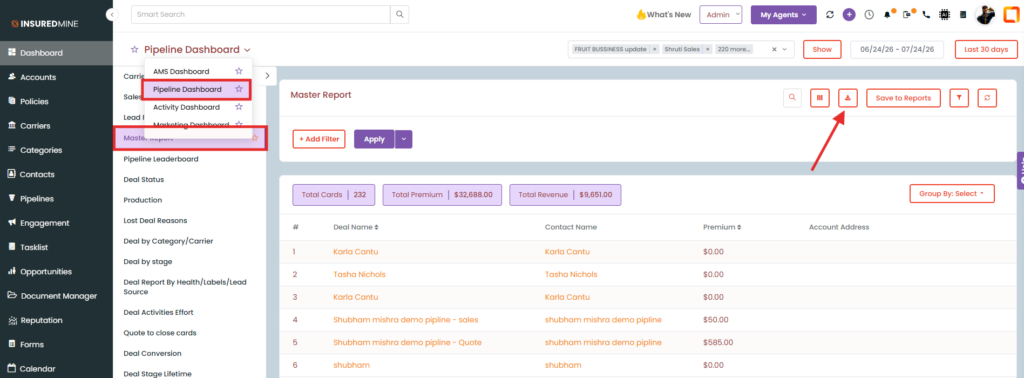Viewport: 1024px width, 378px height.
Task: Toggle the star beside Pipeline Dashboard title
Action: click(x=135, y=50)
